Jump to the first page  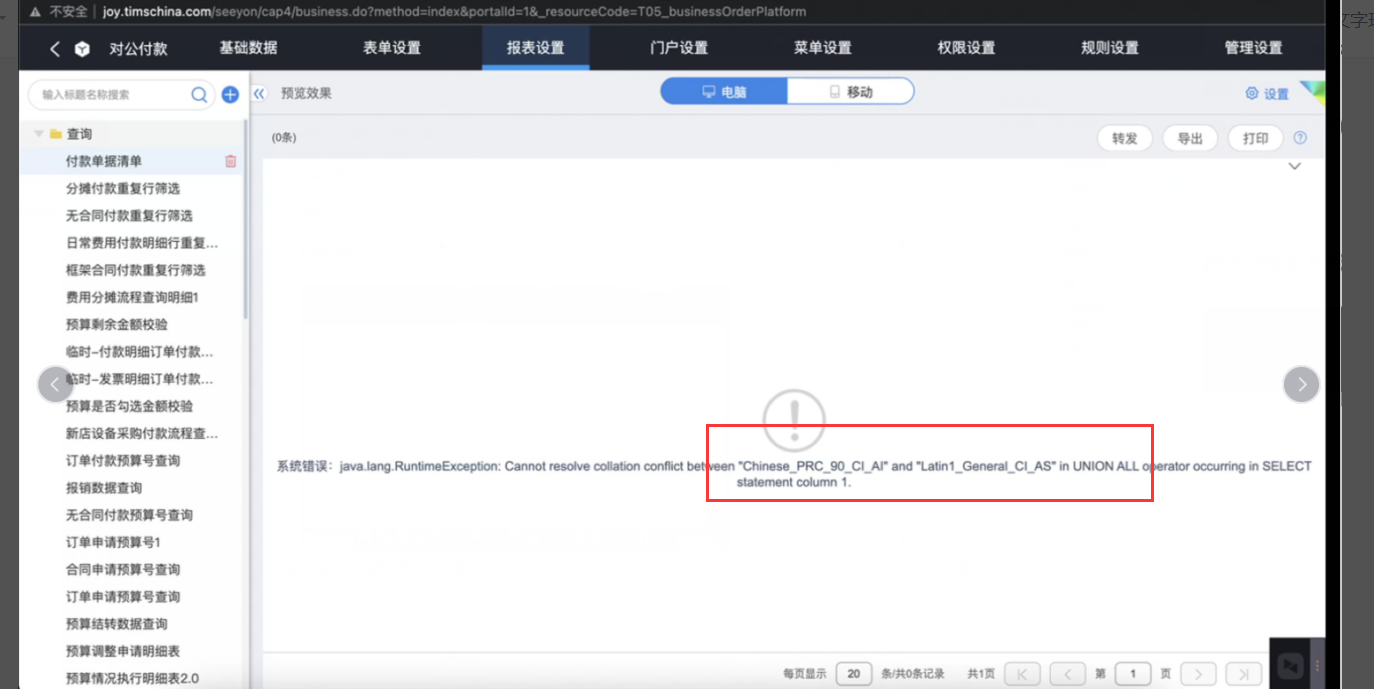click(1023, 674)
